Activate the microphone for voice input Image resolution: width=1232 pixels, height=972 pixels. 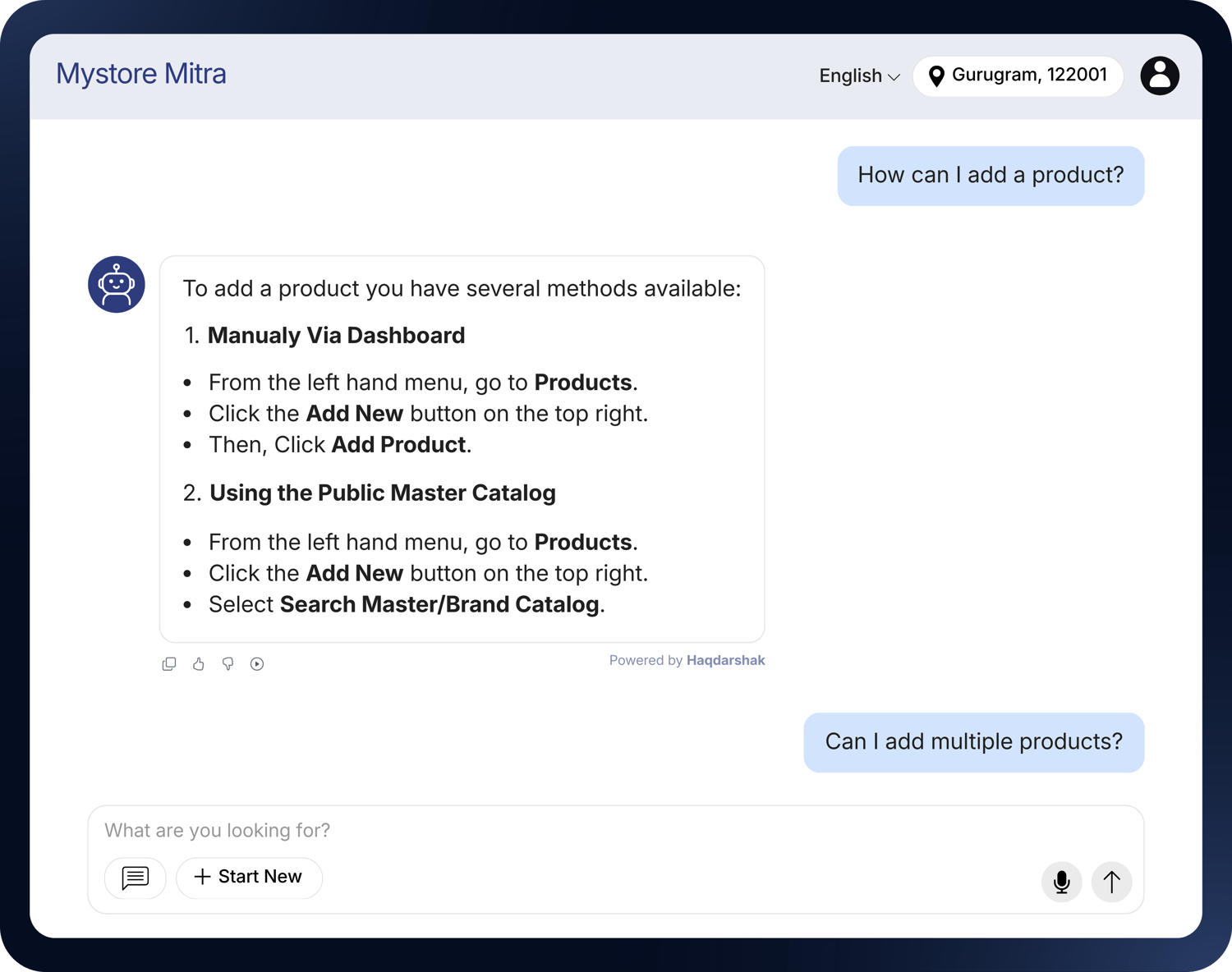(x=1061, y=882)
